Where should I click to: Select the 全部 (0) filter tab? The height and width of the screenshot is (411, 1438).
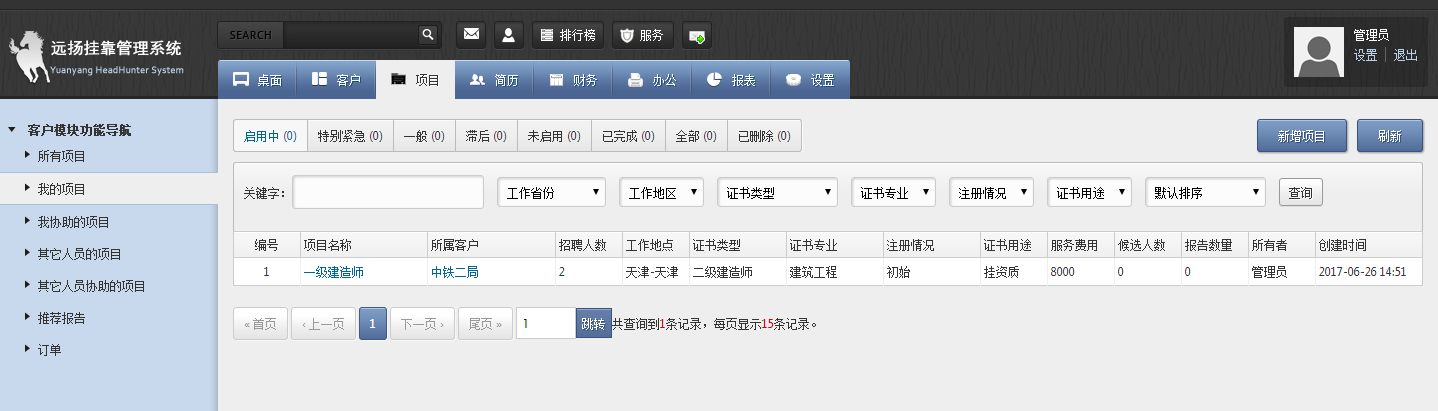click(696, 136)
